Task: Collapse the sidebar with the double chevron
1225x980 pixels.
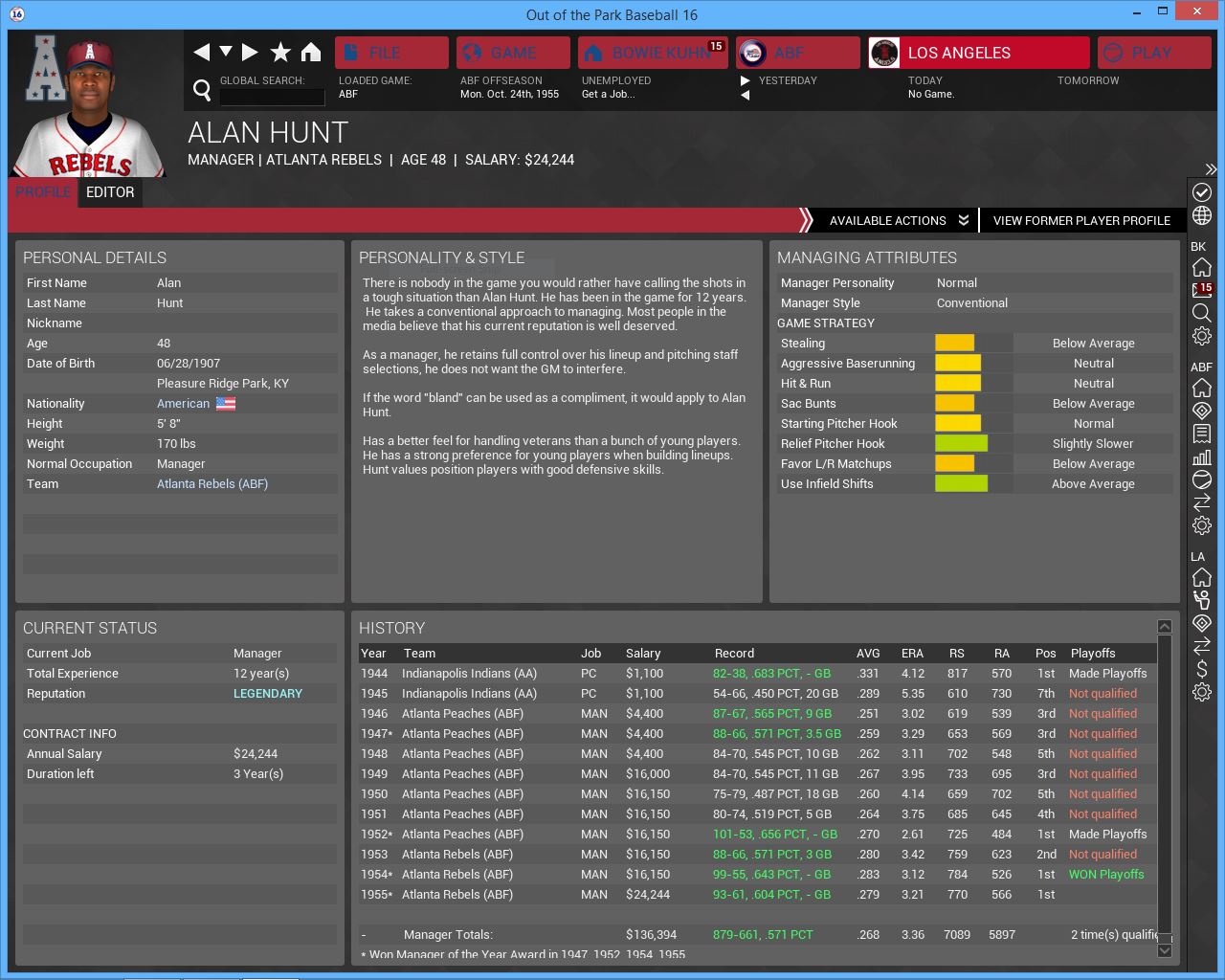Action: click(1211, 169)
